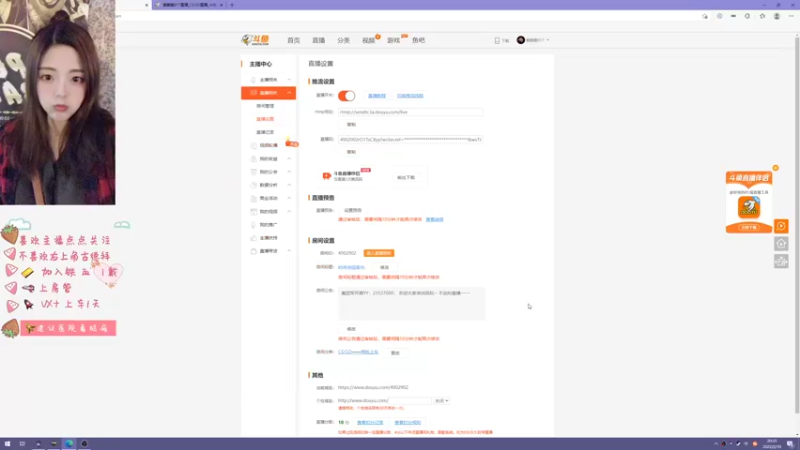Click the bottom grey icon on right floating bar
The width and height of the screenshot is (800, 450).
pos(781,261)
